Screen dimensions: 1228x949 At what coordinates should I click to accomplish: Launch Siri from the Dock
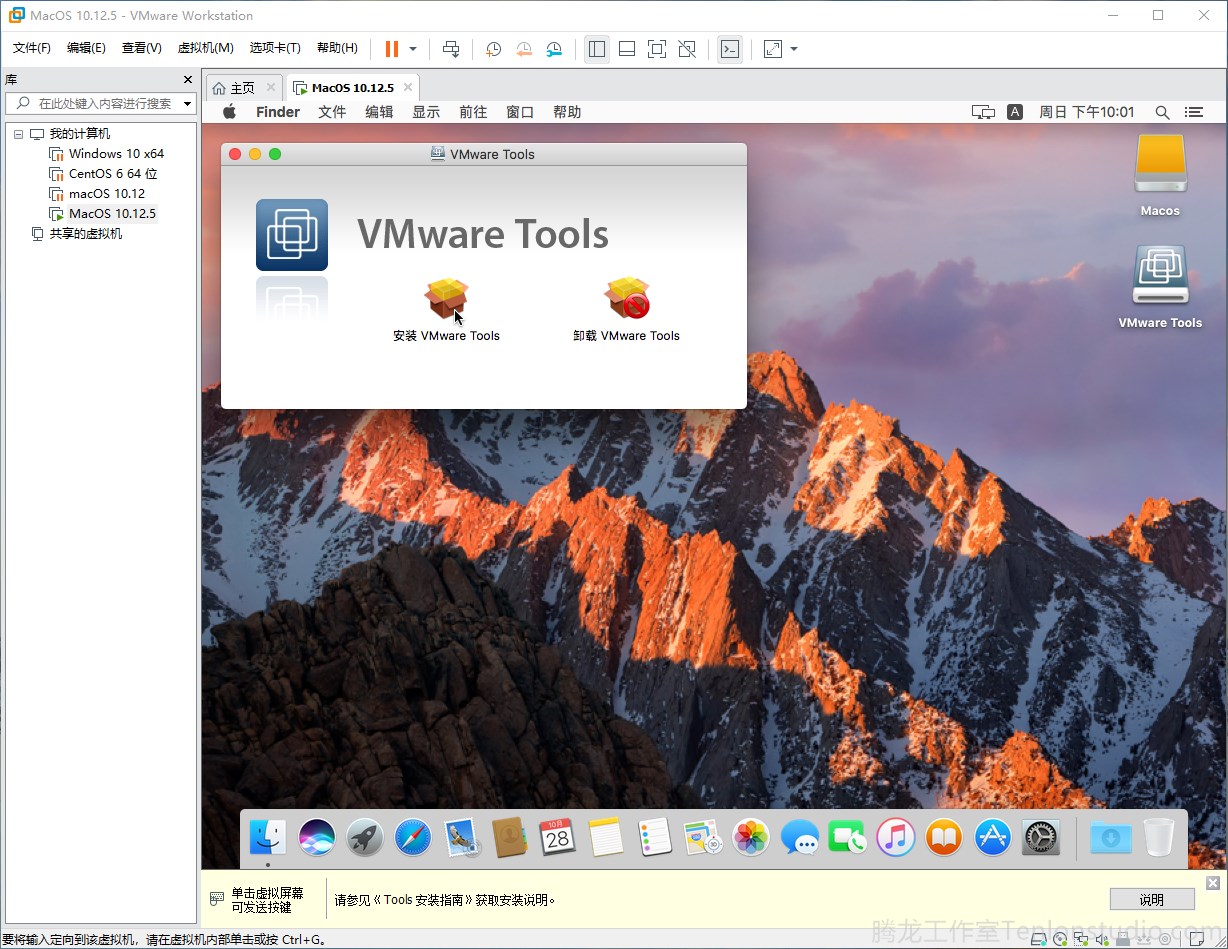(317, 837)
